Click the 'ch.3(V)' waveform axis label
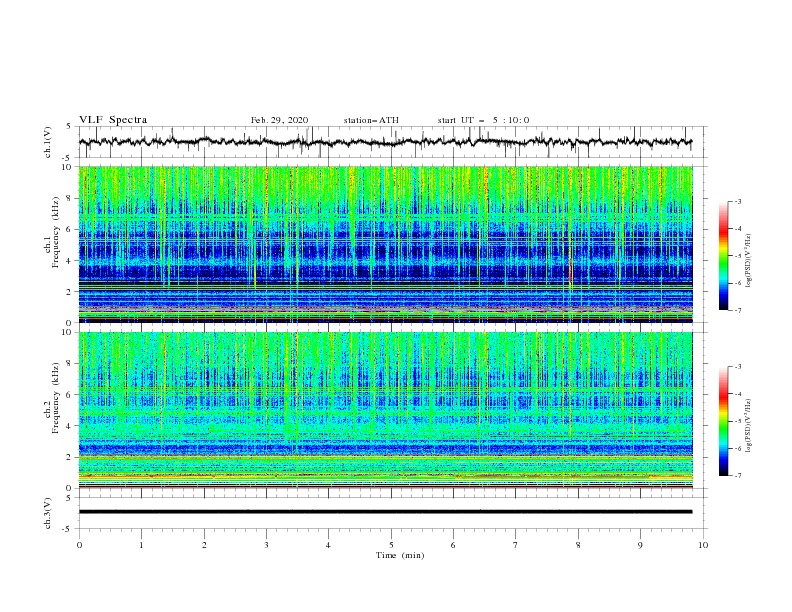Viewport: 792px width, 612px height. (x=48, y=513)
